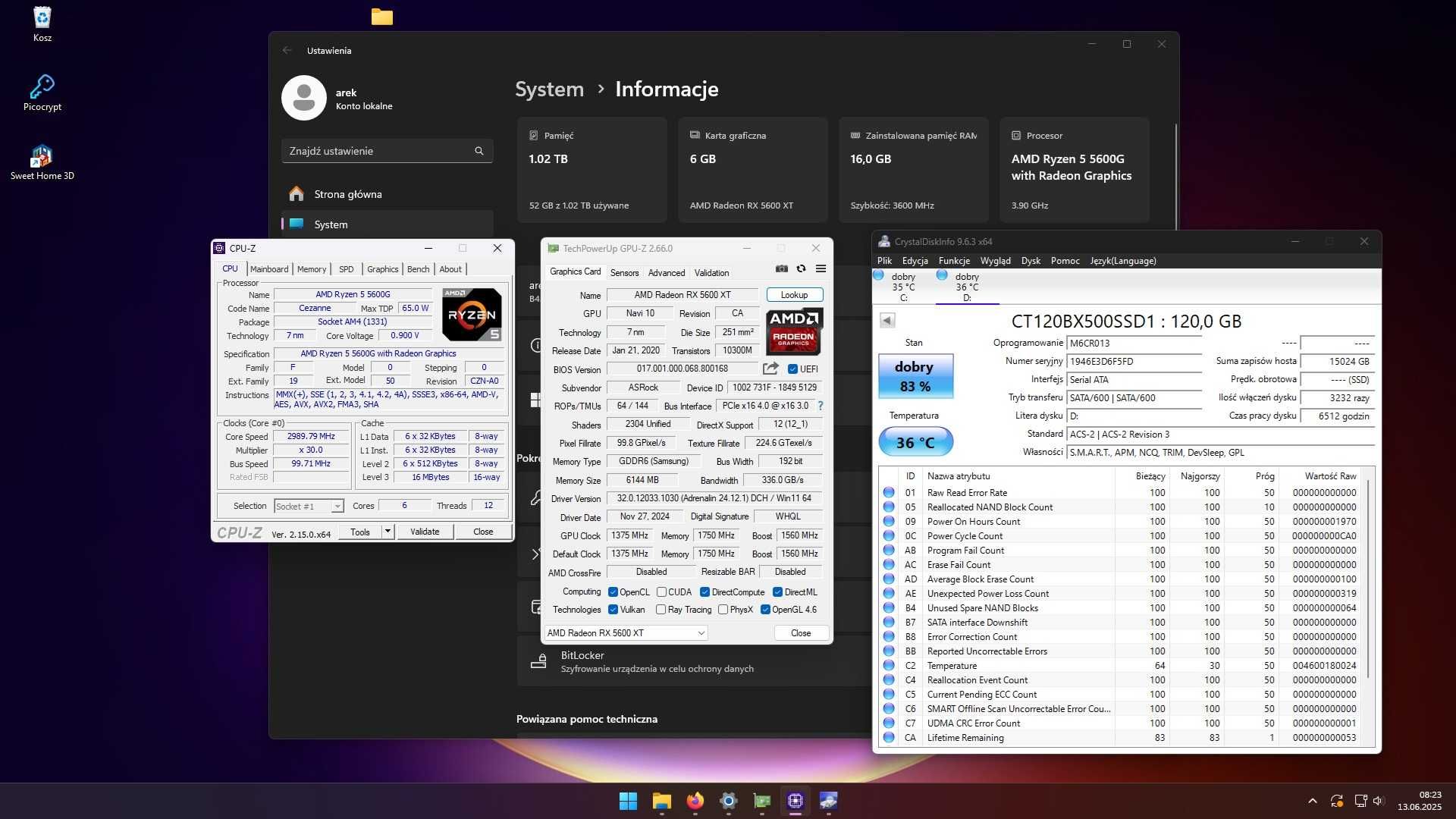Switch to the SPD tab in CPU-Z
Image resolution: width=1456 pixels, height=819 pixels.
click(347, 269)
